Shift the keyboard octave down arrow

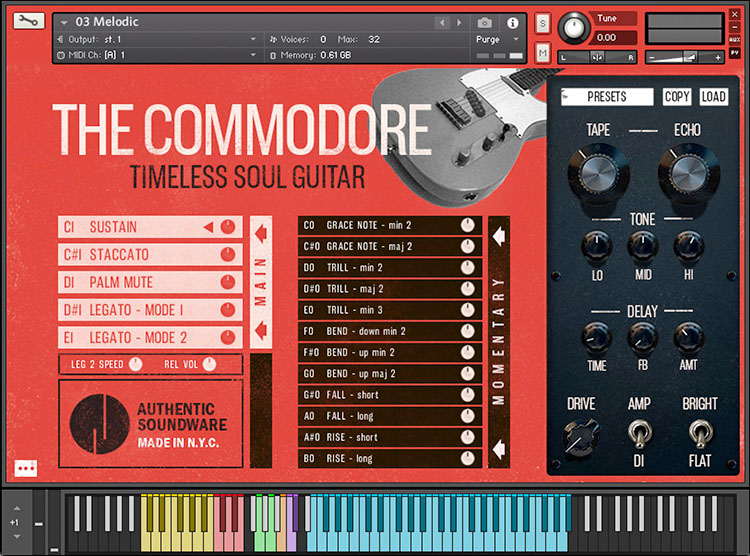point(17,536)
